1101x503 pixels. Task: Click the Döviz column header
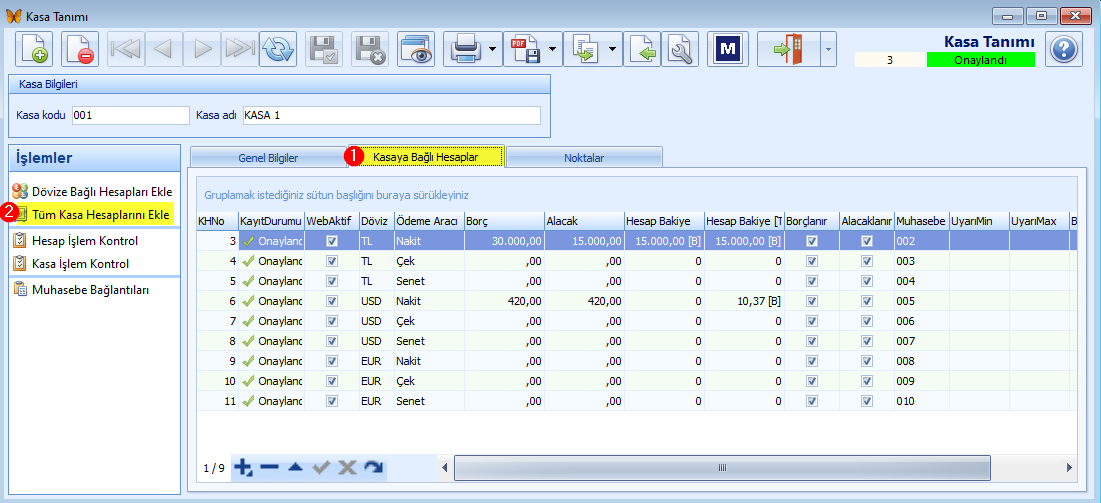tap(376, 221)
